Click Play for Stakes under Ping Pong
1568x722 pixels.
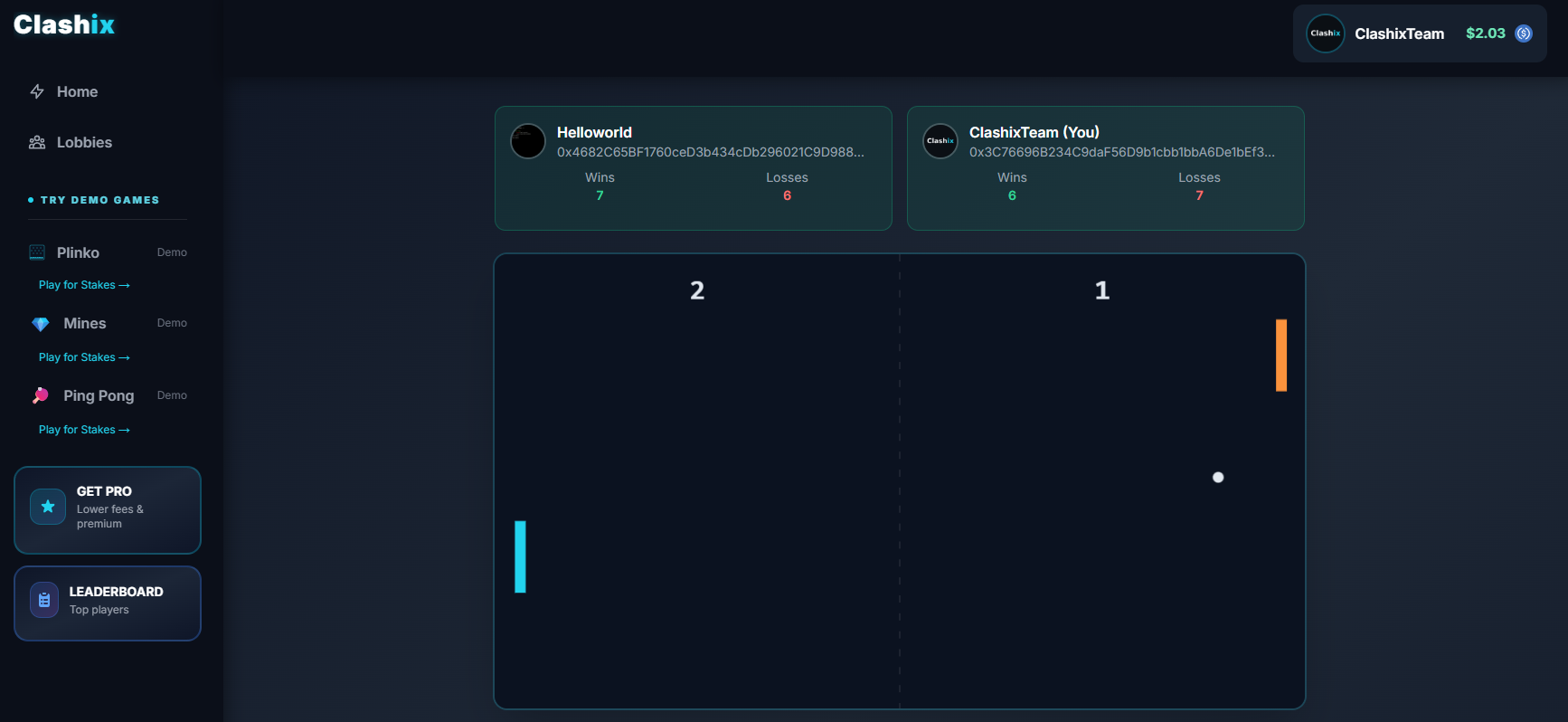pos(84,430)
